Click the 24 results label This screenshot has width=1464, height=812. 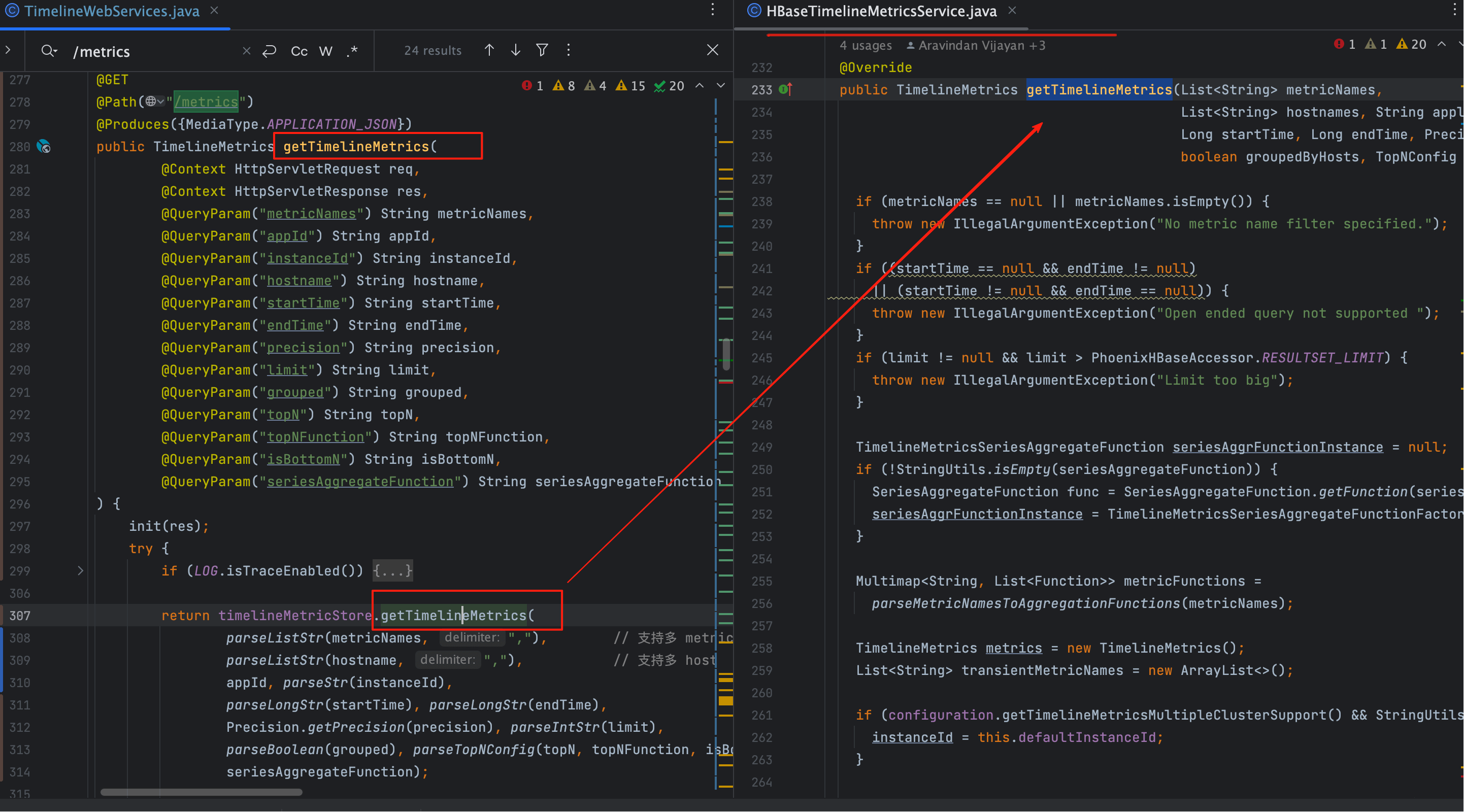coord(432,51)
